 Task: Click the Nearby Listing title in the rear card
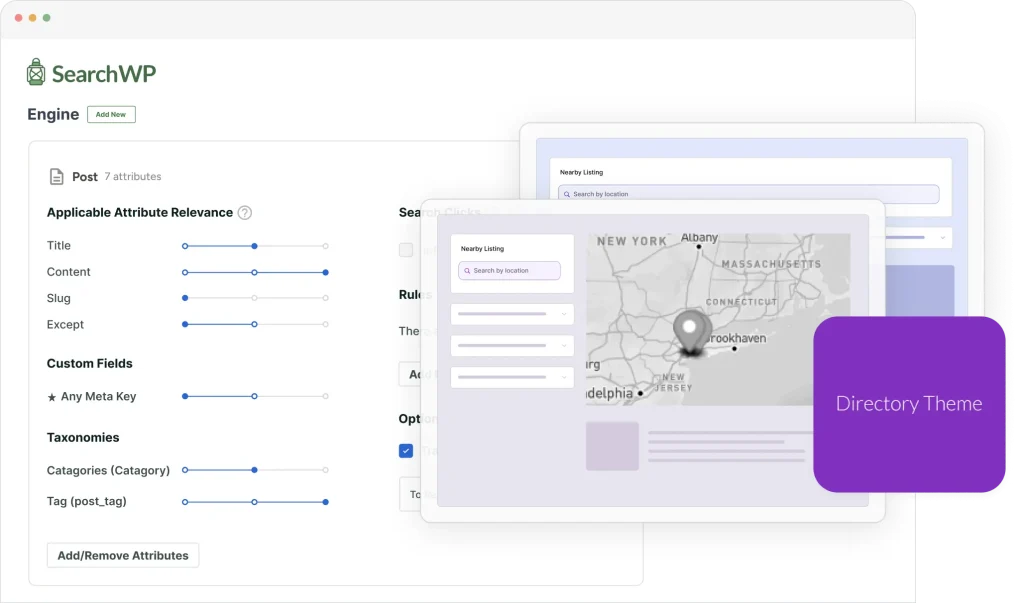(x=581, y=172)
